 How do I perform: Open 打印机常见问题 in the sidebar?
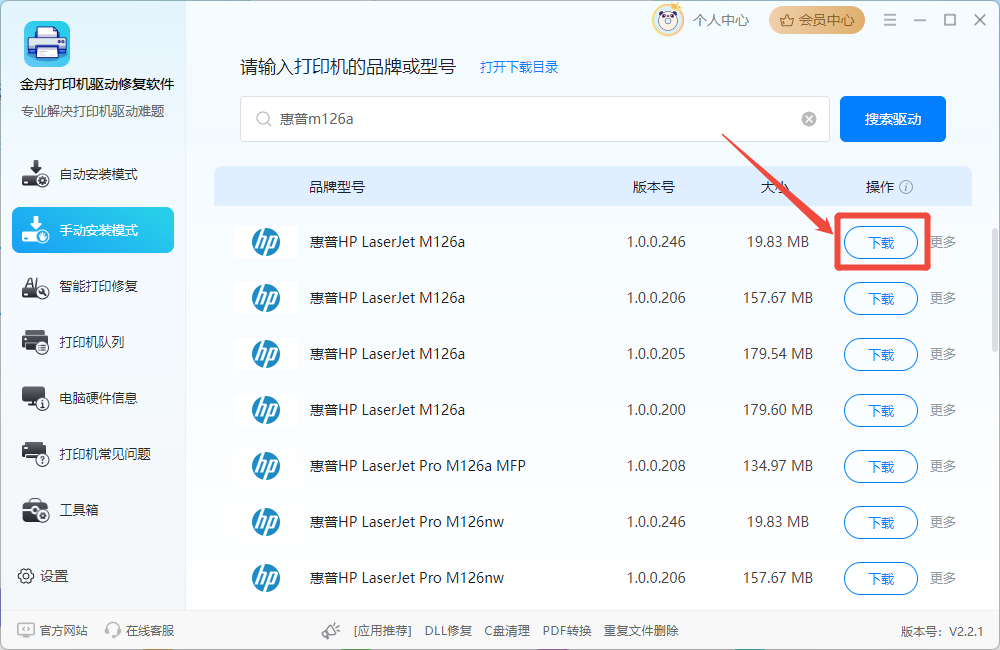click(93, 454)
